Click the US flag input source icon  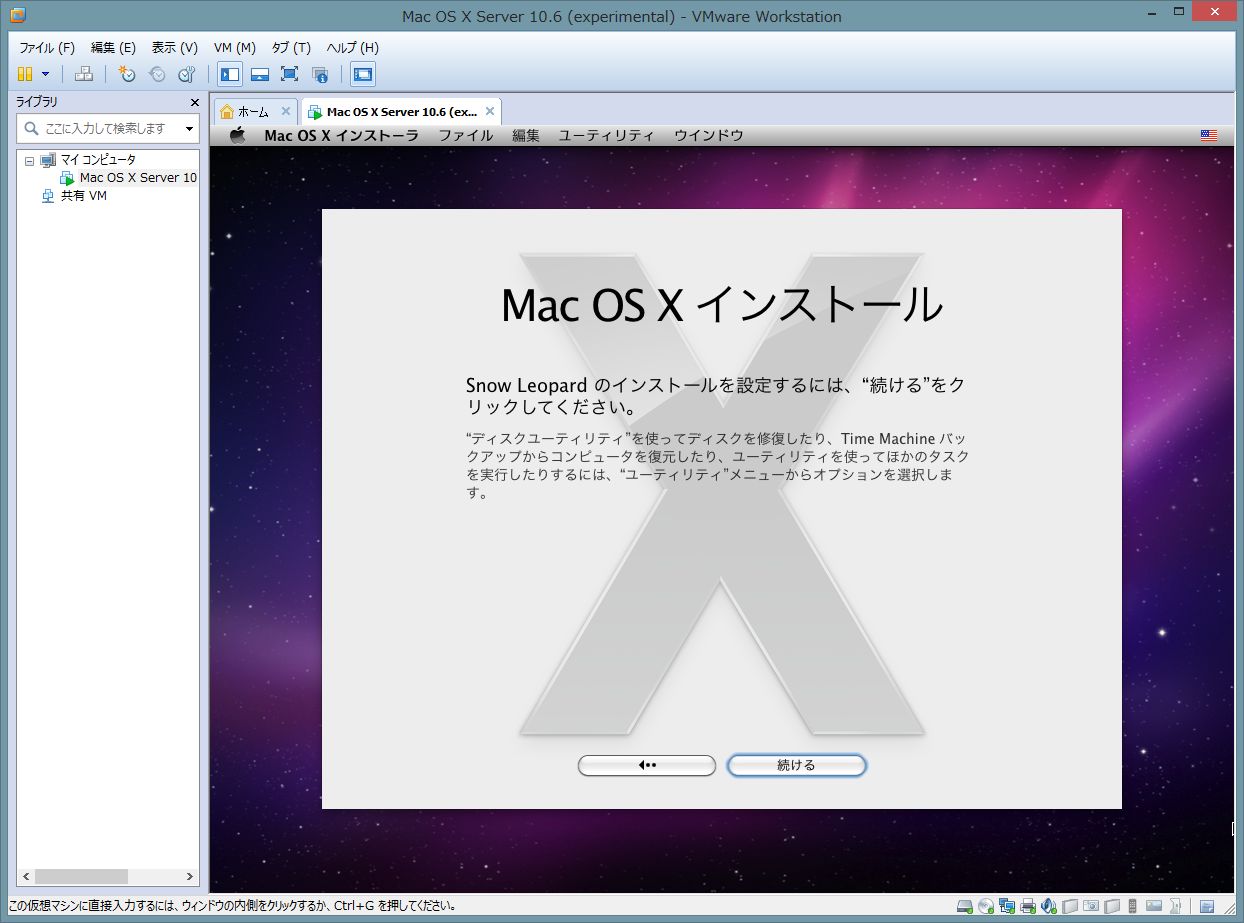point(1208,136)
